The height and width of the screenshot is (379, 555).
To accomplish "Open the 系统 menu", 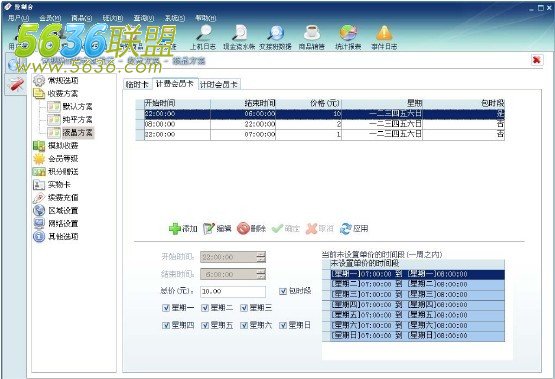I will pos(175,18).
